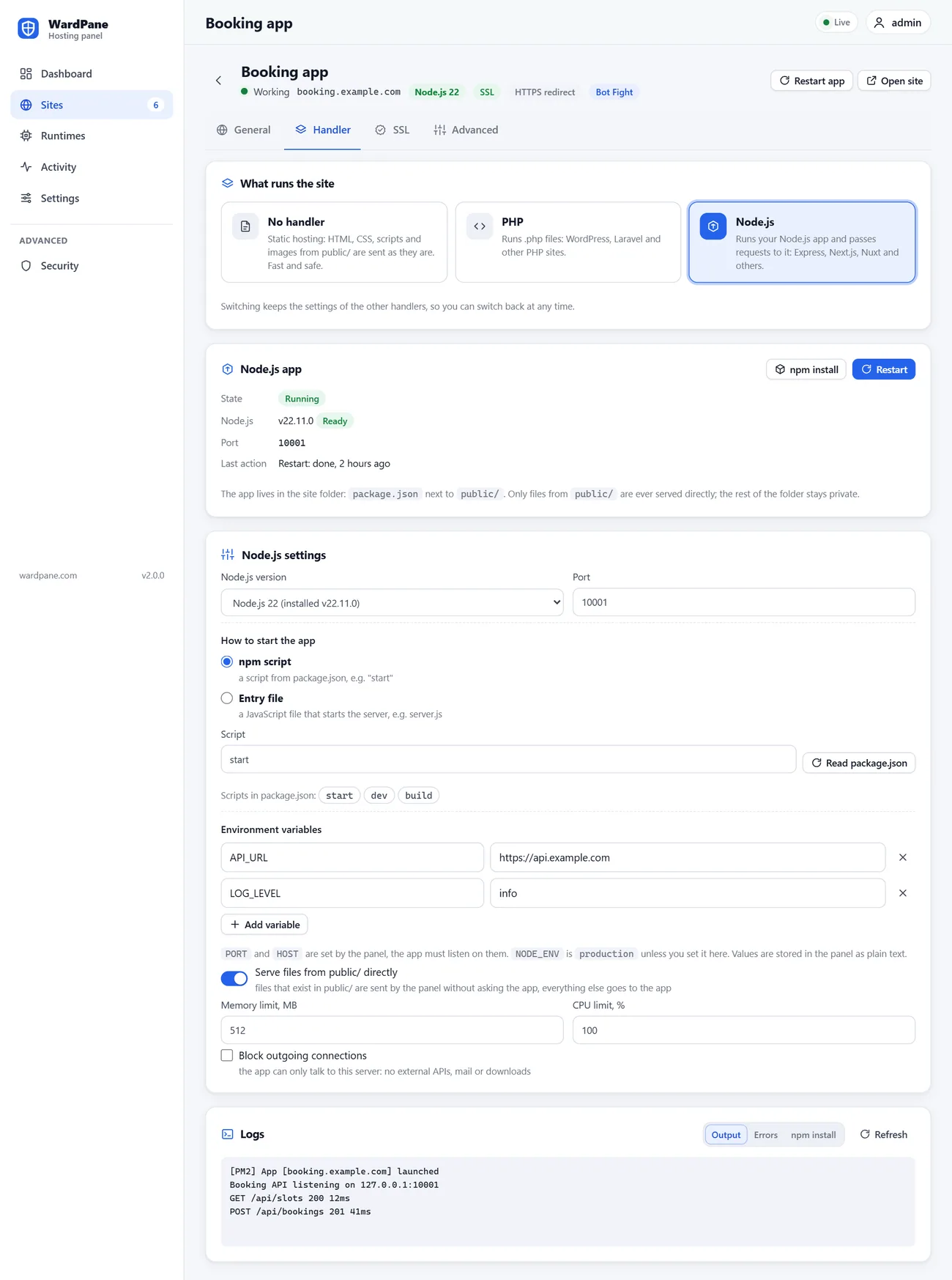Pick the dev script chip
This screenshot has width=952, height=1280.
point(379,796)
